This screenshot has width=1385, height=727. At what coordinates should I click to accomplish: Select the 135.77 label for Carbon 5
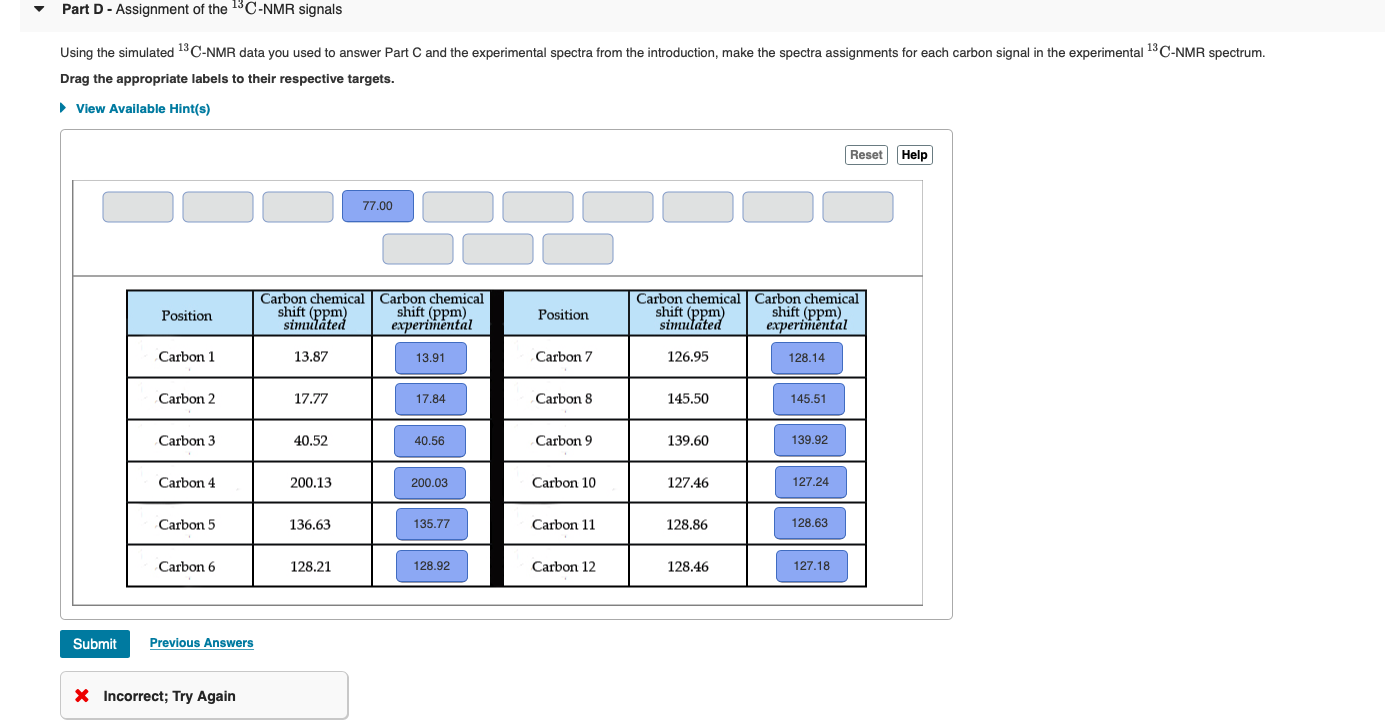click(x=432, y=524)
